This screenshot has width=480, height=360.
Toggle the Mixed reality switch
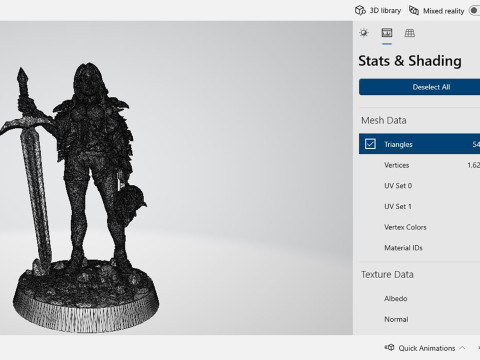pos(475,11)
